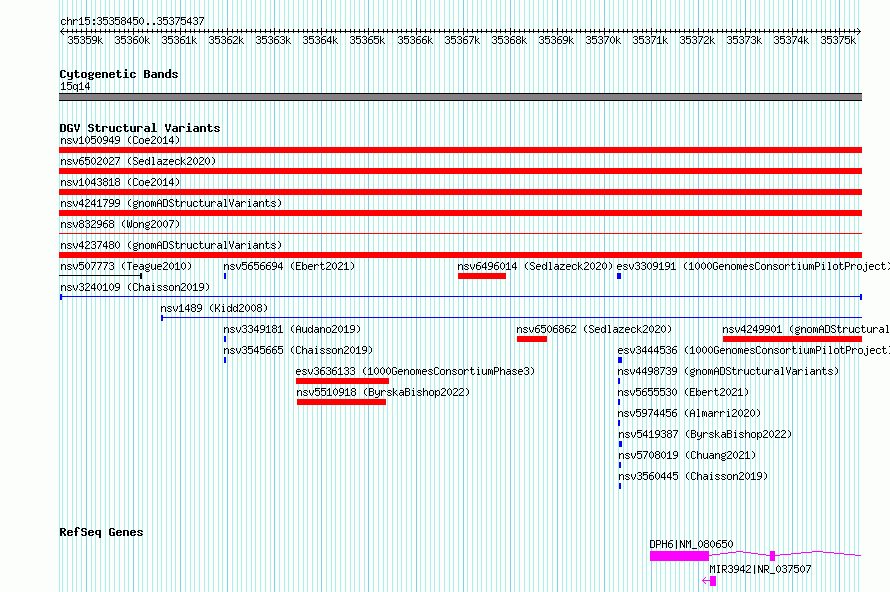Open the nsv1043818 (Coe2014) variant
Image resolution: width=890 pixels, height=592 pixels.
[x=120, y=182]
